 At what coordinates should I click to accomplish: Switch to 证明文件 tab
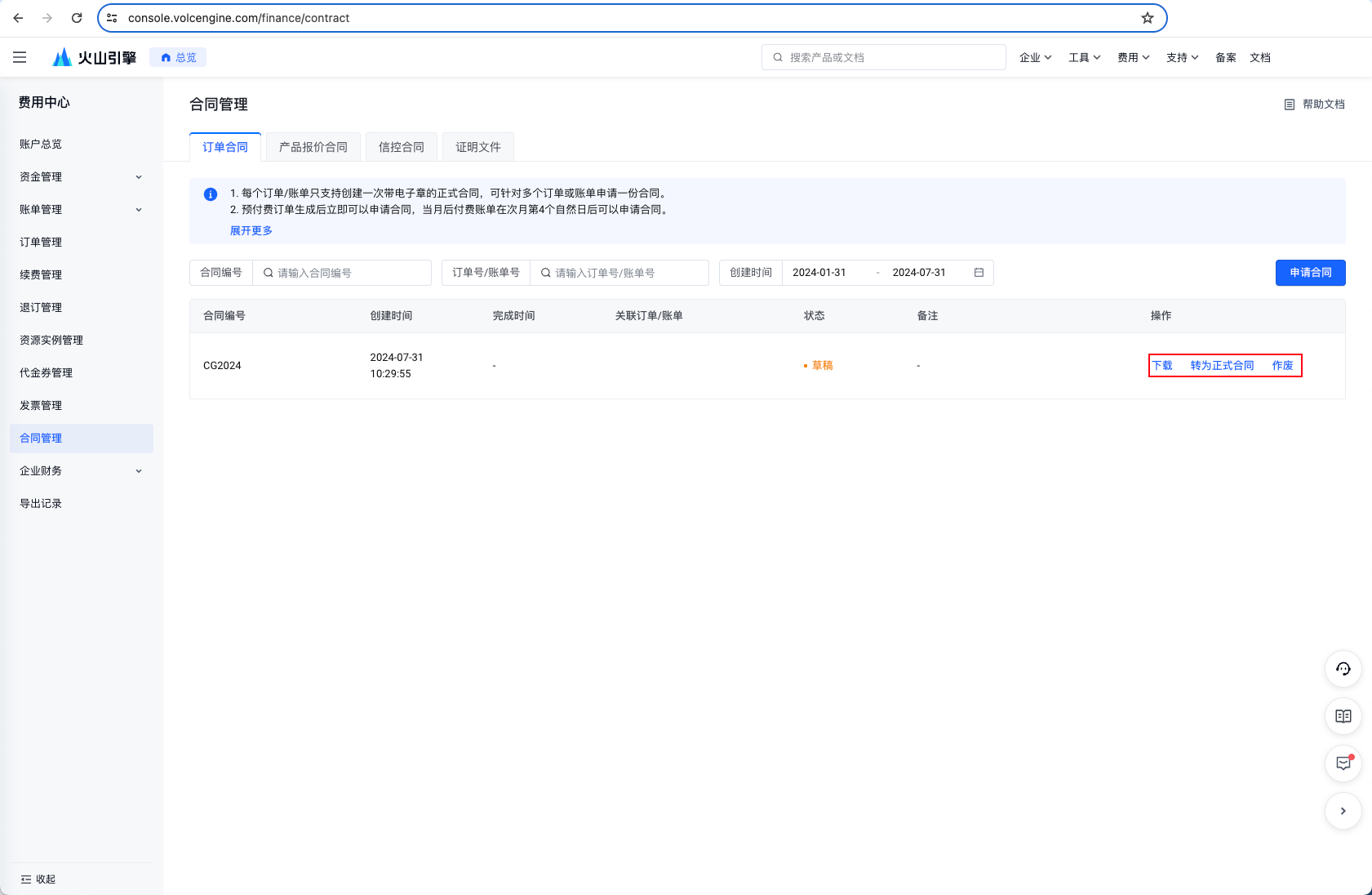478,147
